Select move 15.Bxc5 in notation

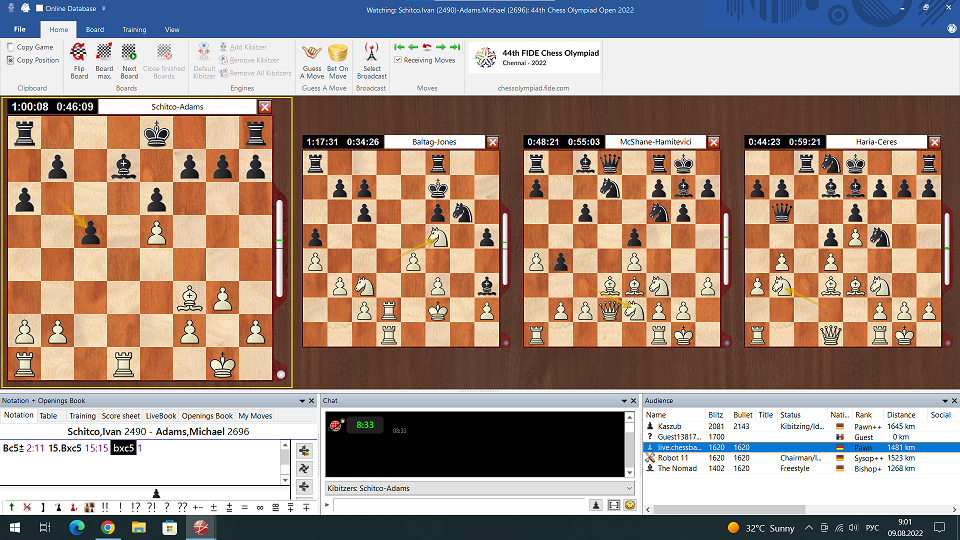65,448
